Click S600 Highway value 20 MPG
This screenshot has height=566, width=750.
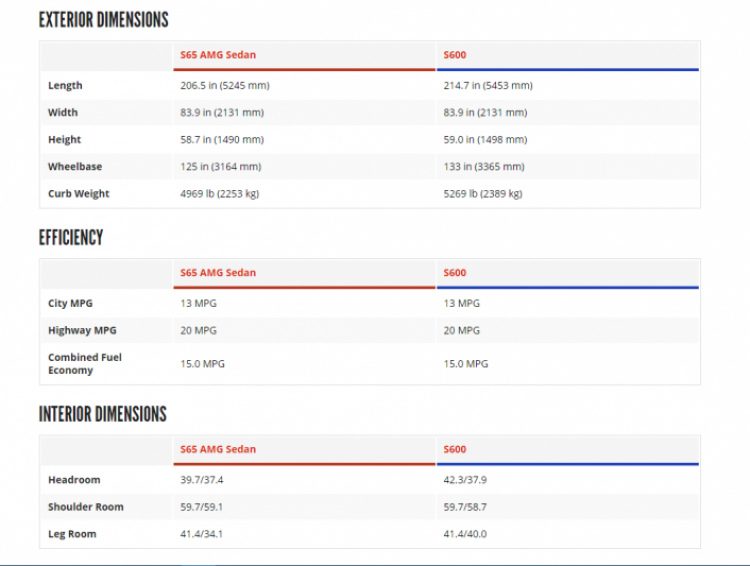pos(461,331)
